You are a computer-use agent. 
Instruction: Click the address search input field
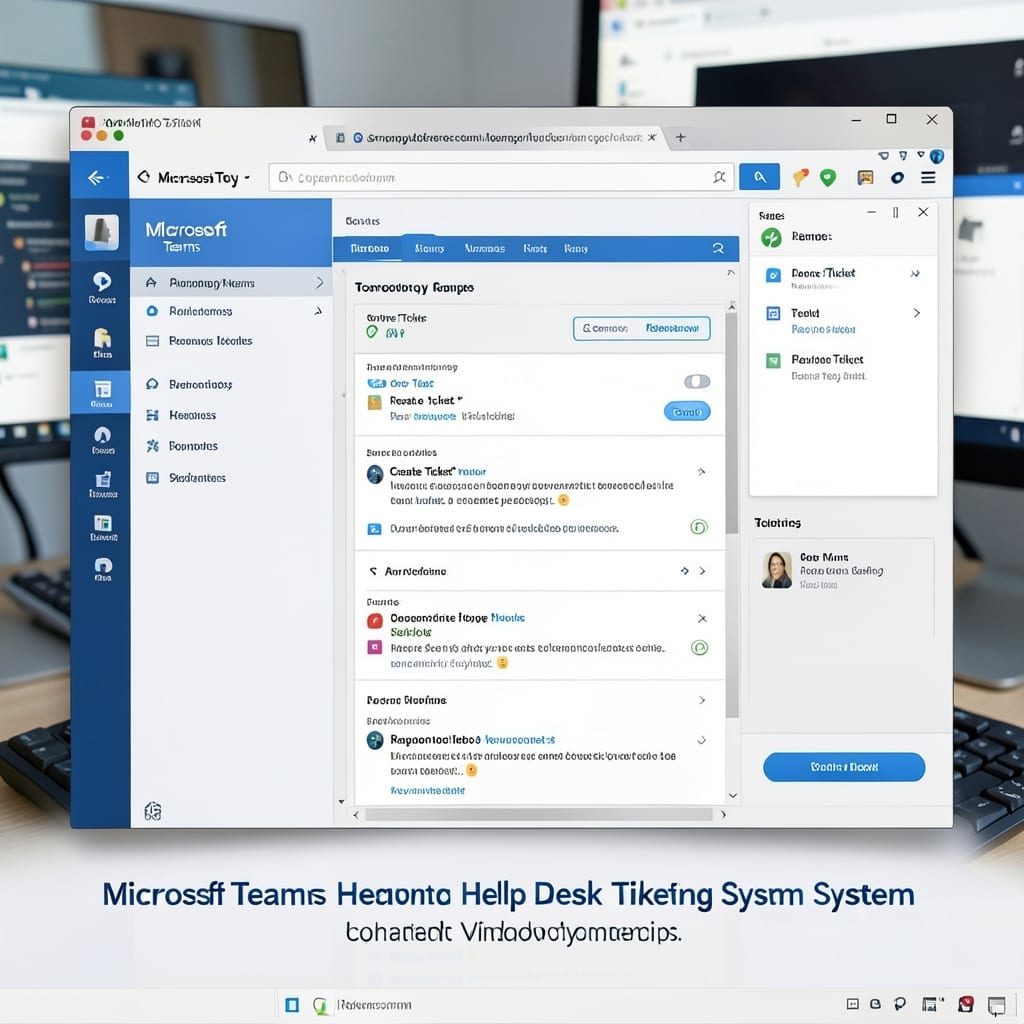(502, 177)
